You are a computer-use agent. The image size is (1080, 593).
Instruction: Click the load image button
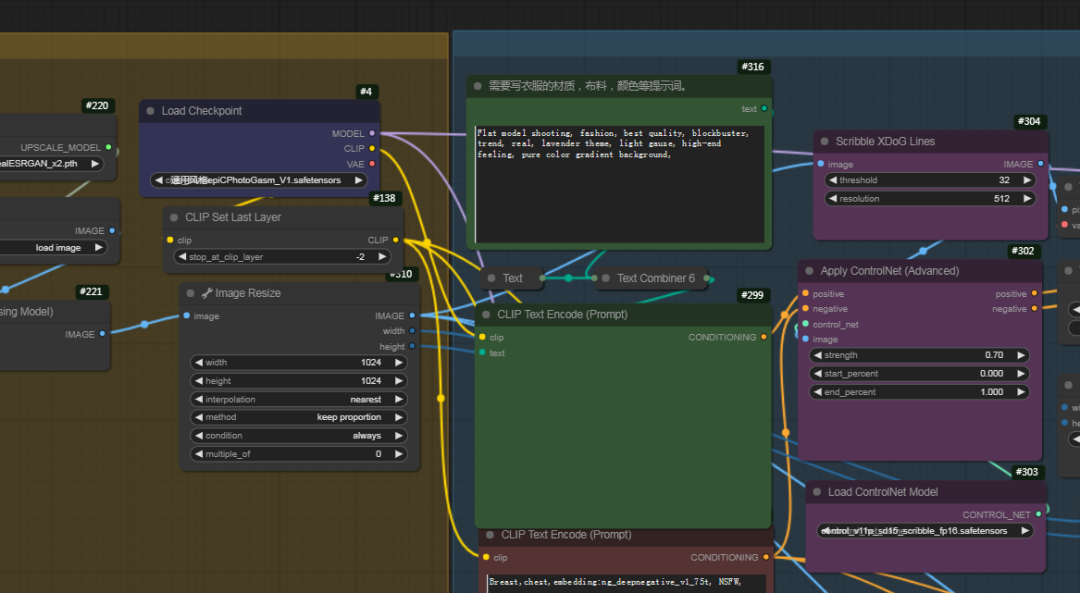53,247
